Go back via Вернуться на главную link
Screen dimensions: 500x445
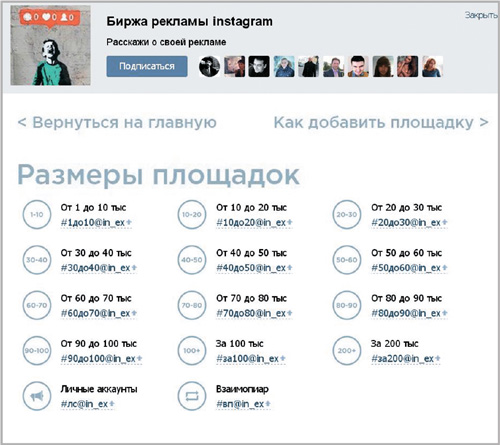[117, 123]
